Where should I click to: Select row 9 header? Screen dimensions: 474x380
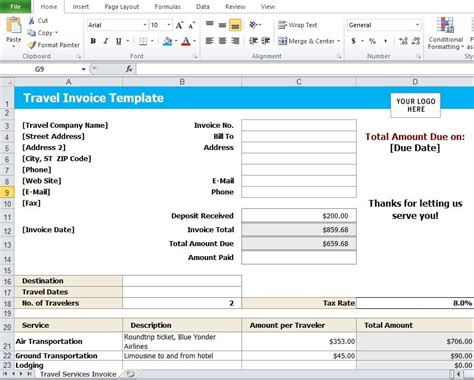click(7, 192)
